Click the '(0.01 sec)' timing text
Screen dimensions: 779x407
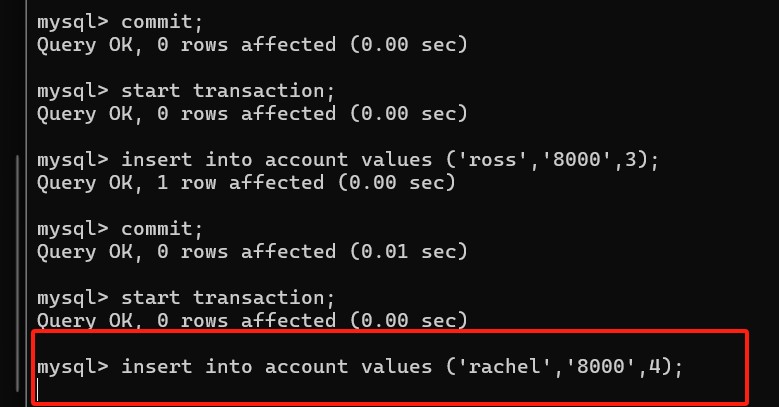[x=409, y=252]
